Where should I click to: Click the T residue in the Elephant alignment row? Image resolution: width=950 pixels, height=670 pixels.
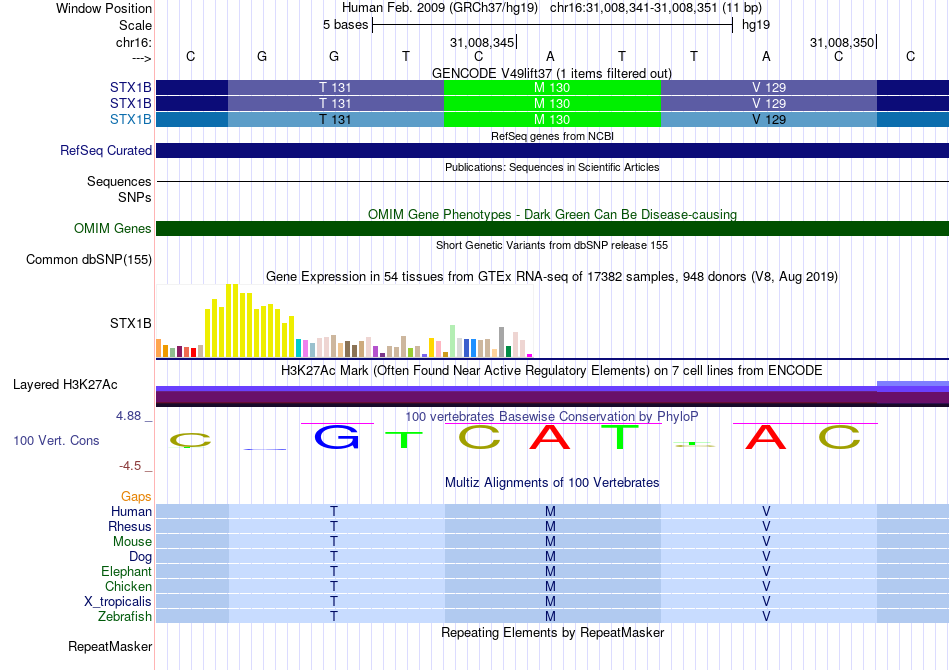point(334,571)
